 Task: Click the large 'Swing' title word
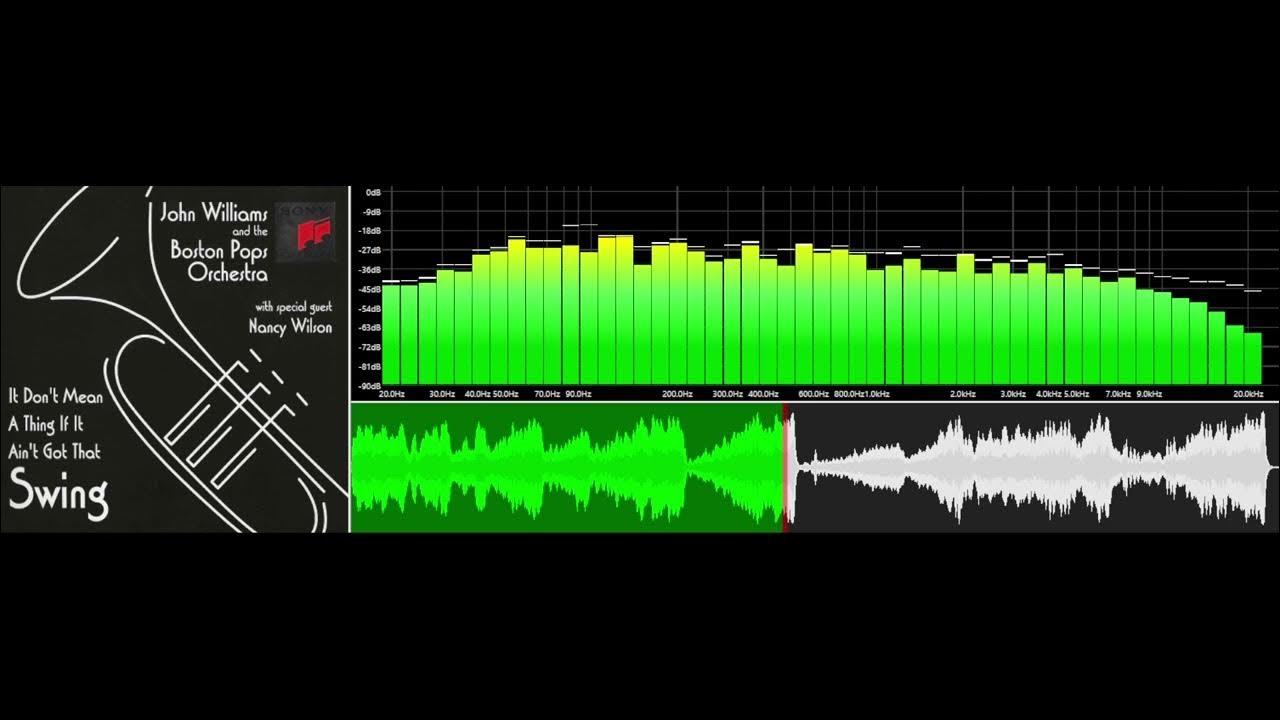tap(58, 493)
